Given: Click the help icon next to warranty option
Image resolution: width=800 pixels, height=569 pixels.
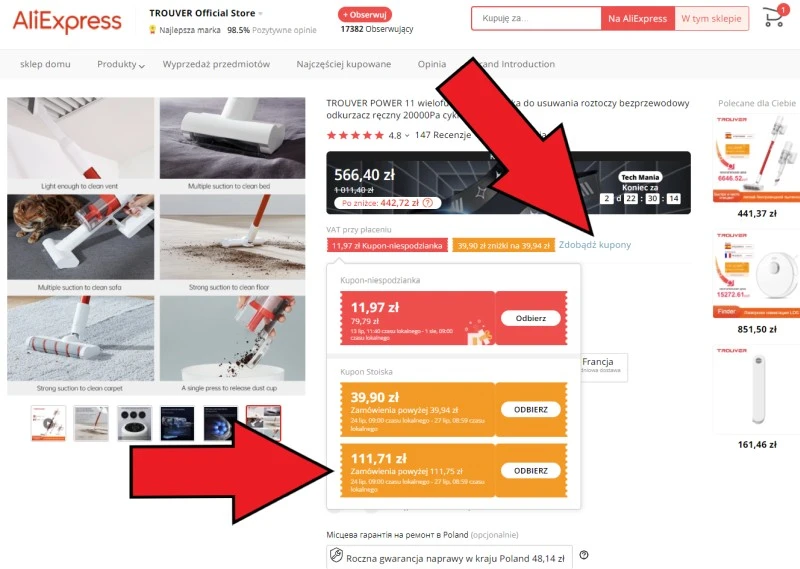Looking at the screenshot, I should pos(584,555).
